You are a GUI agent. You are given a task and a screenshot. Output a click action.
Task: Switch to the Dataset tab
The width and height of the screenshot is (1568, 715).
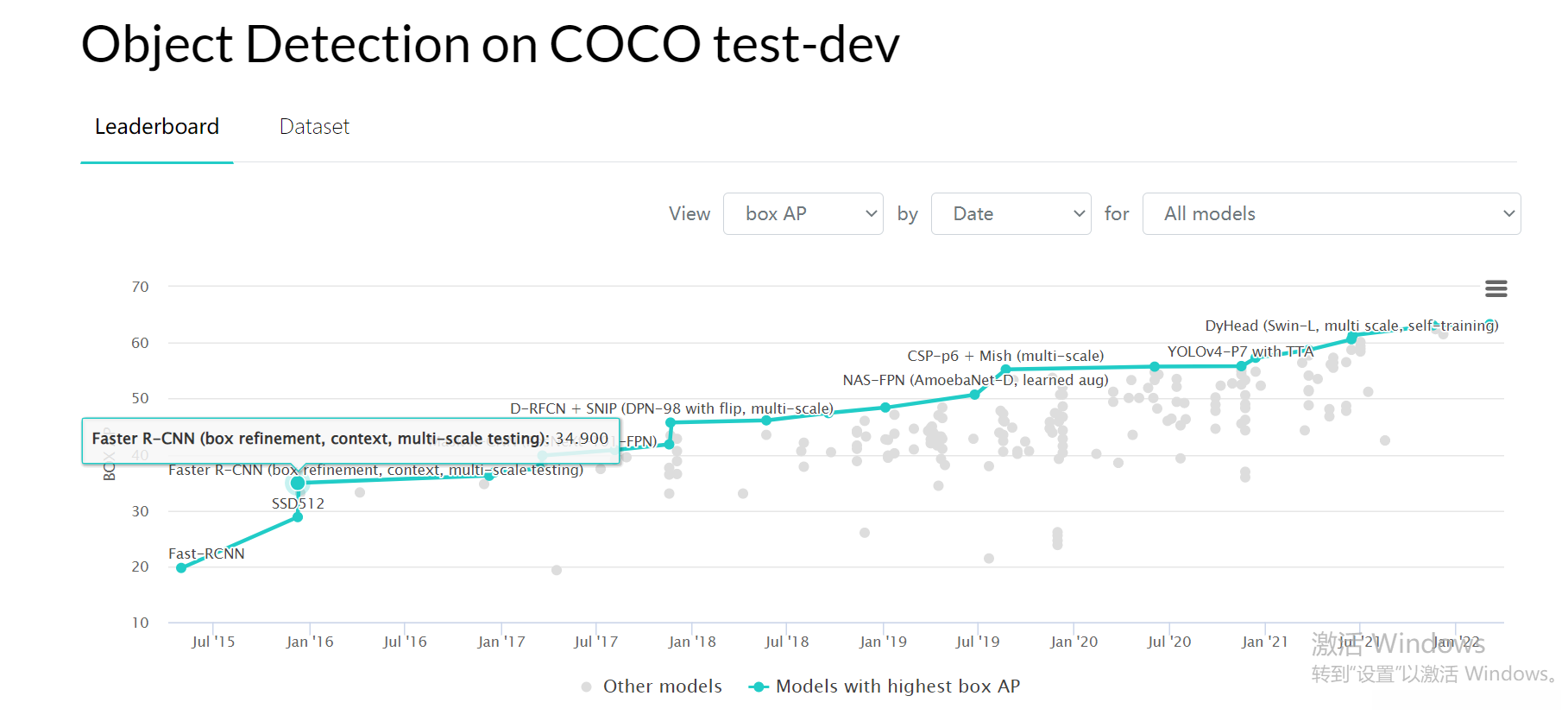click(314, 127)
